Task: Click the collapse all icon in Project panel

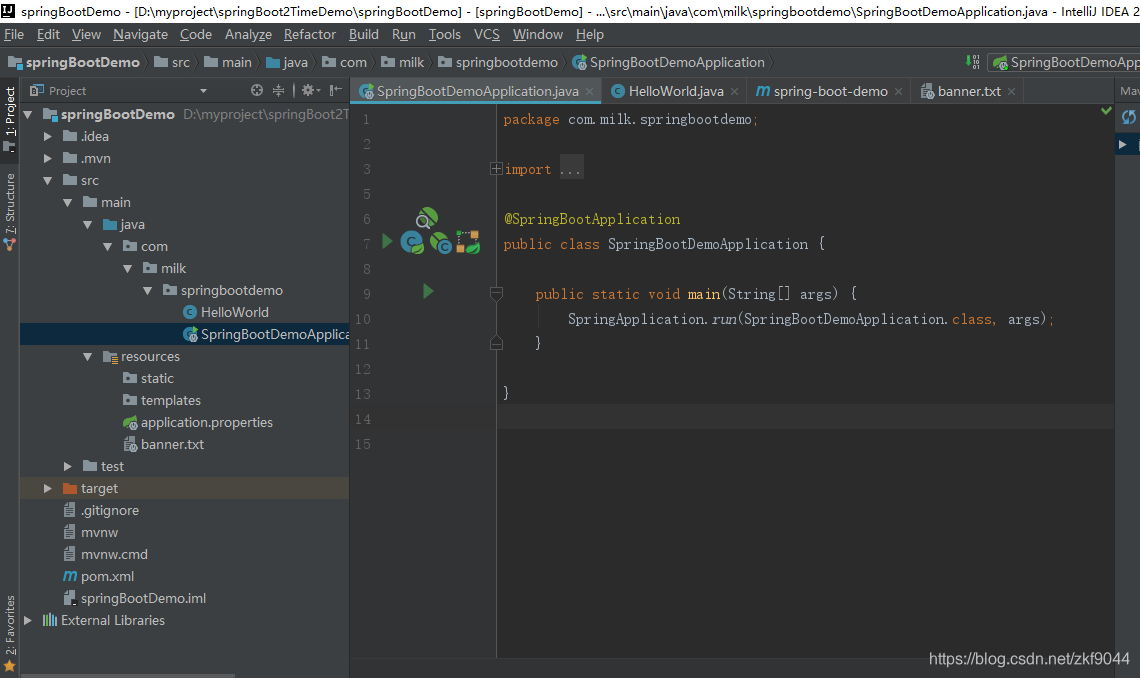Action: [278, 90]
